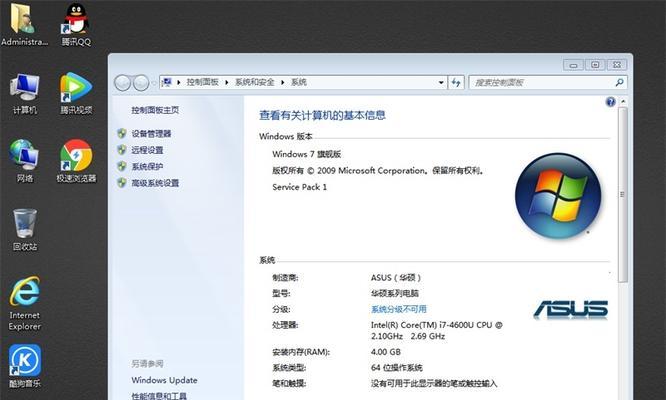The height and width of the screenshot is (400, 666).
Task: Click the shield icon beside 高级系统设置
Action: click(122, 183)
